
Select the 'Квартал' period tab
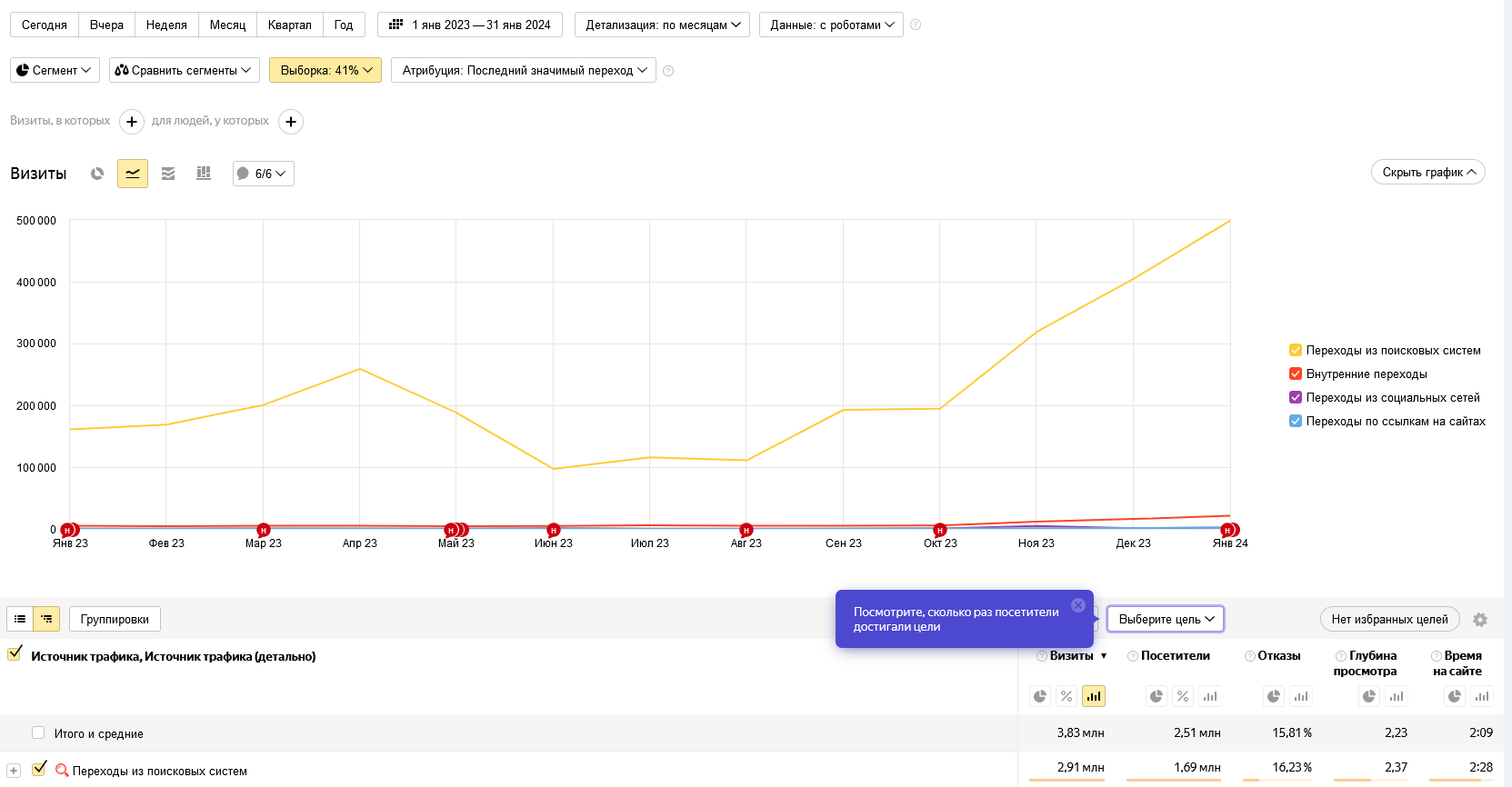[x=289, y=25]
